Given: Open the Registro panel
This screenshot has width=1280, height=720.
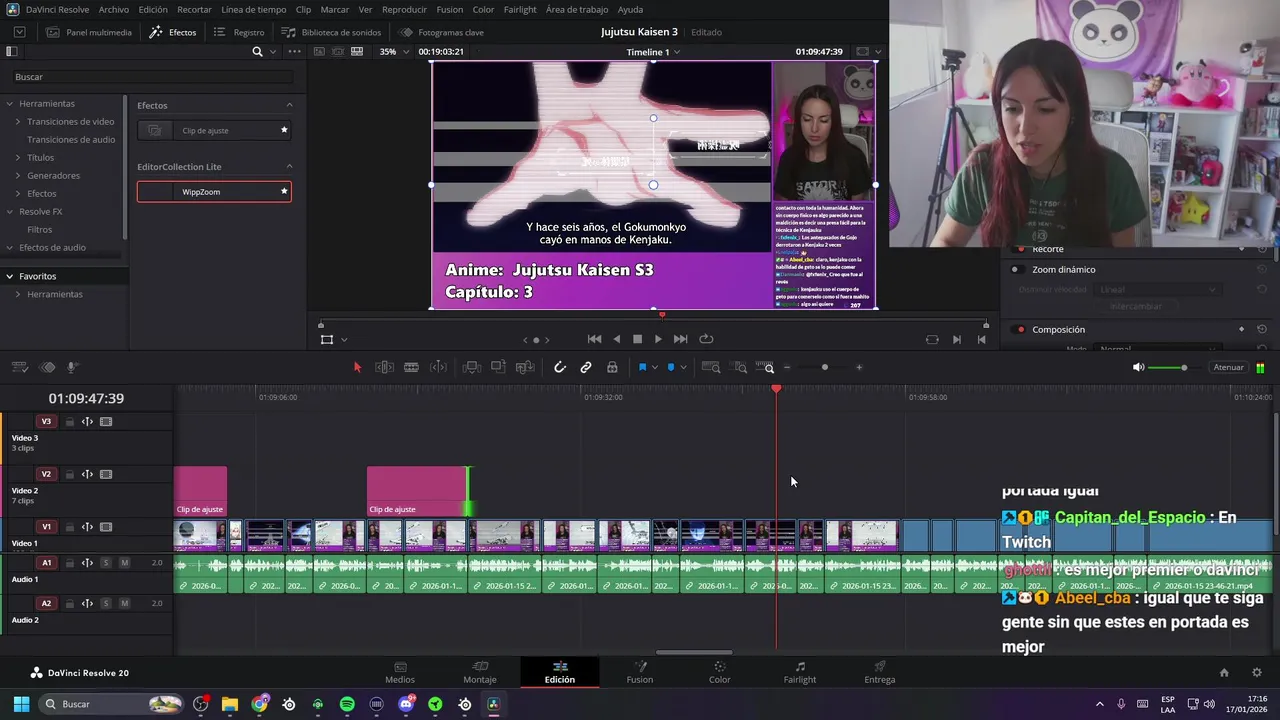Looking at the screenshot, I should point(239,32).
